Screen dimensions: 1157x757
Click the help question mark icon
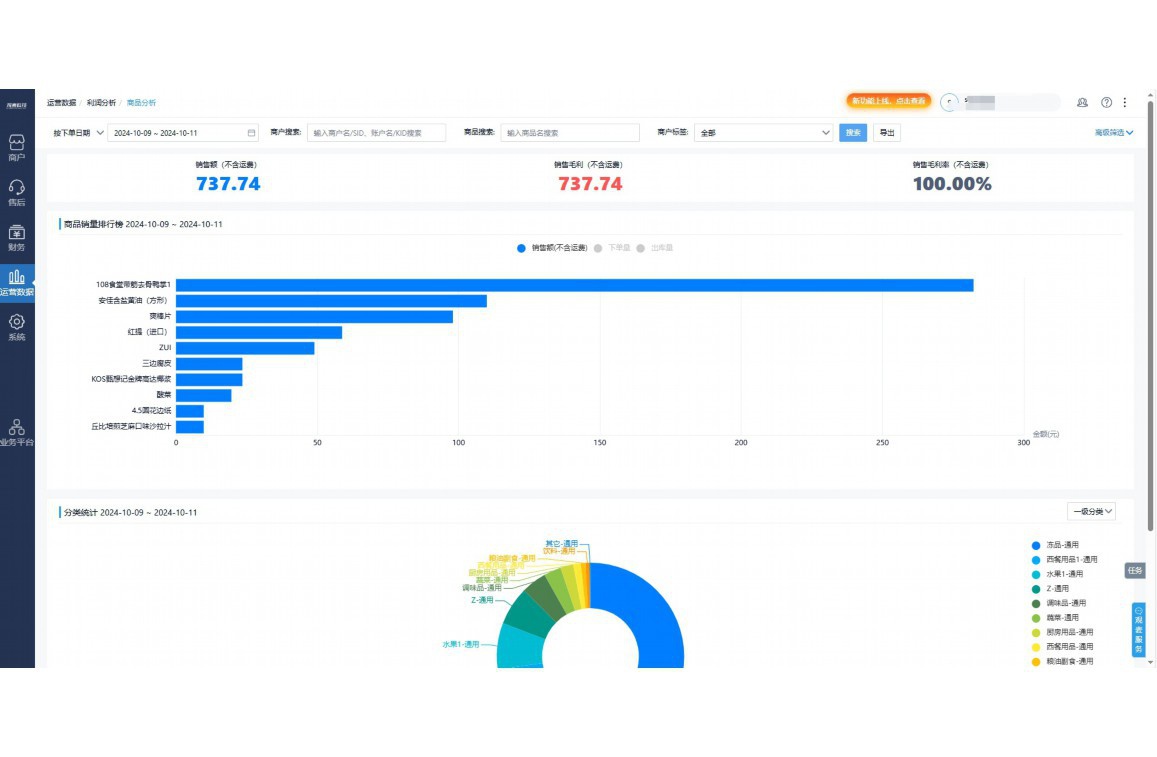point(1106,102)
